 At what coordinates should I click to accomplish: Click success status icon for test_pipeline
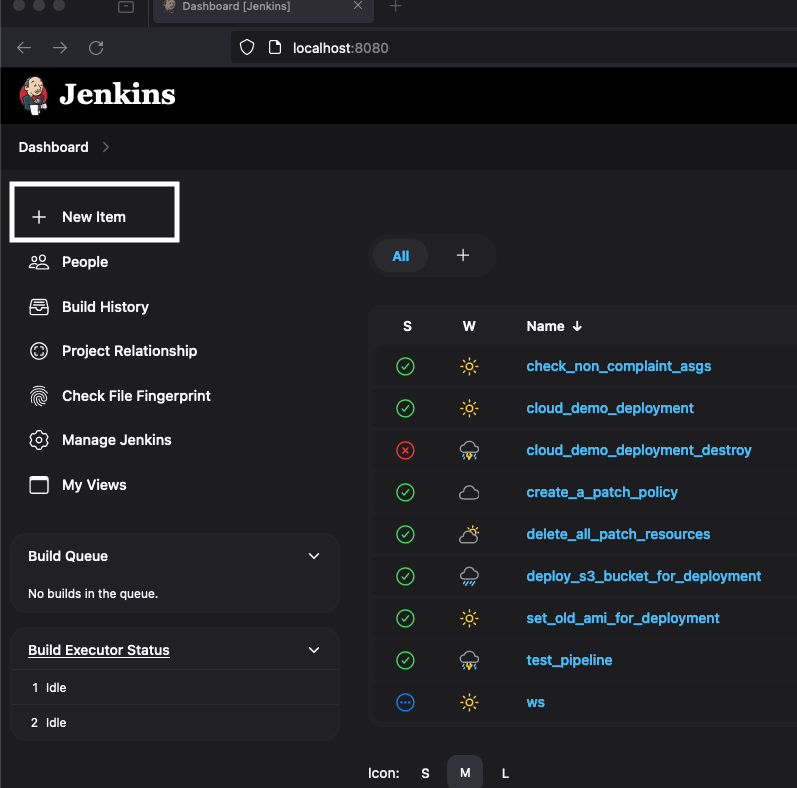(405, 660)
